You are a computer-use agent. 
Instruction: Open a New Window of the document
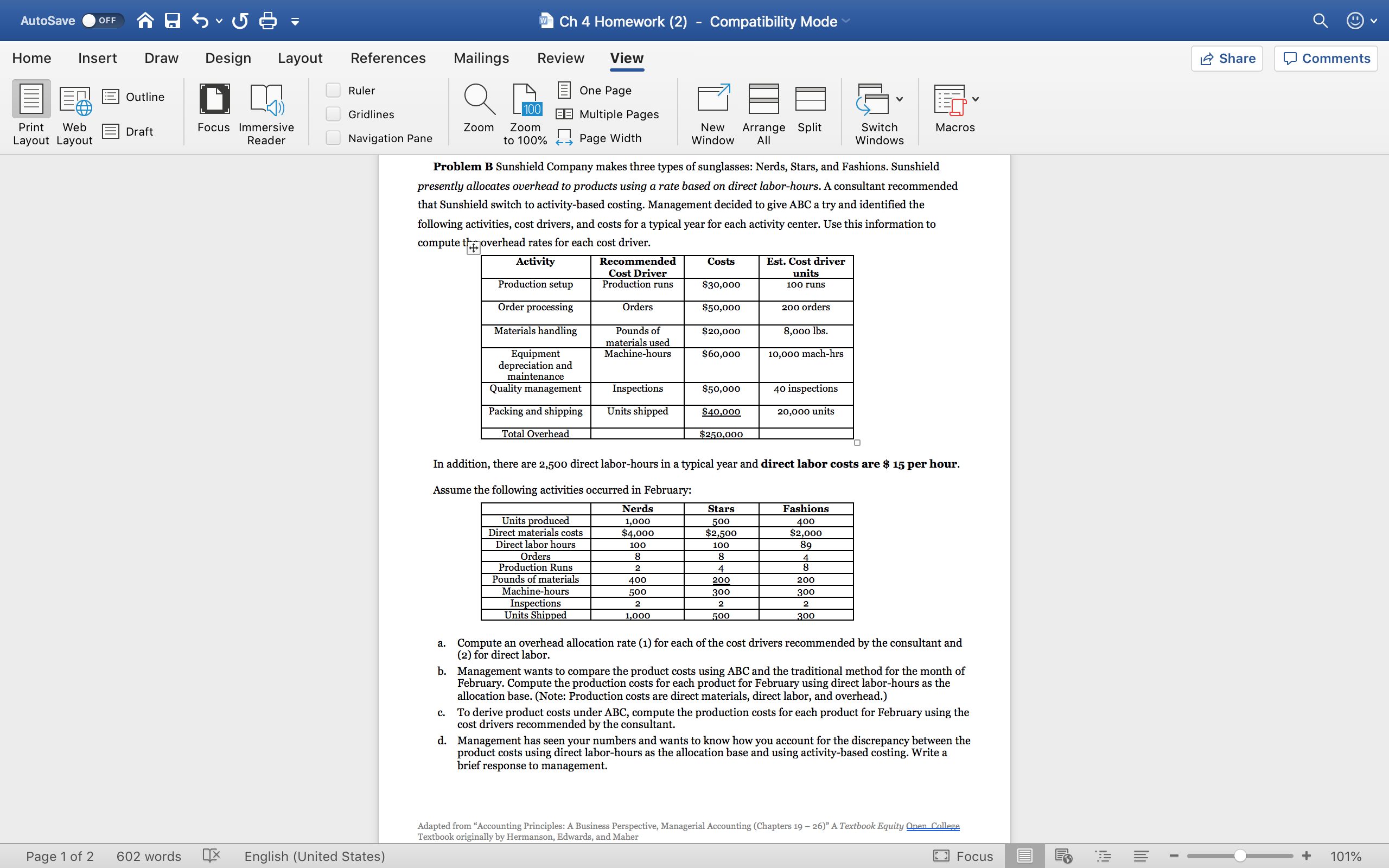pyautogui.click(x=712, y=112)
